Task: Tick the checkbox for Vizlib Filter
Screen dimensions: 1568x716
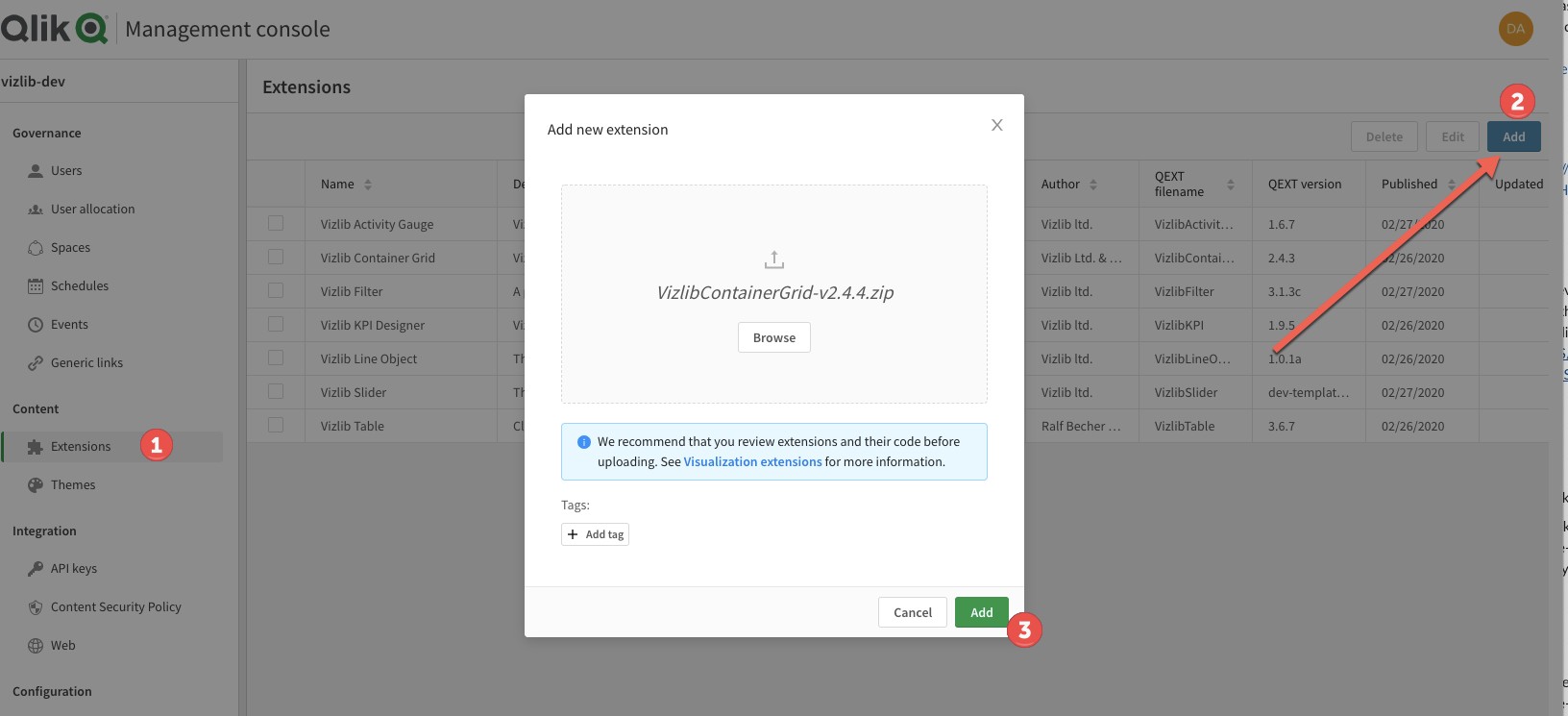Action: [x=276, y=290]
